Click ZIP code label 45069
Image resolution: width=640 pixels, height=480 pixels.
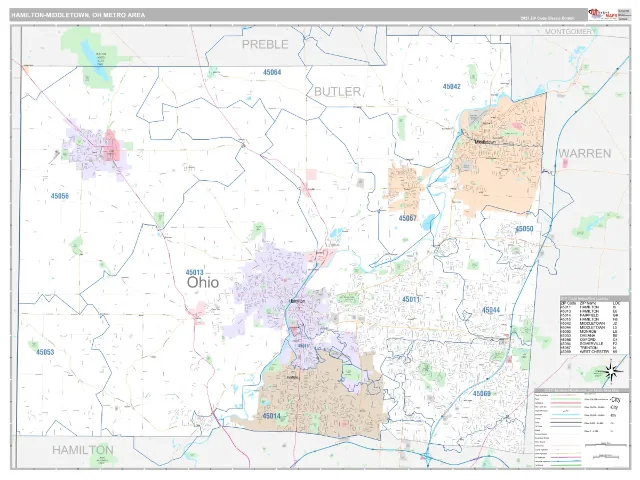click(x=482, y=393)
